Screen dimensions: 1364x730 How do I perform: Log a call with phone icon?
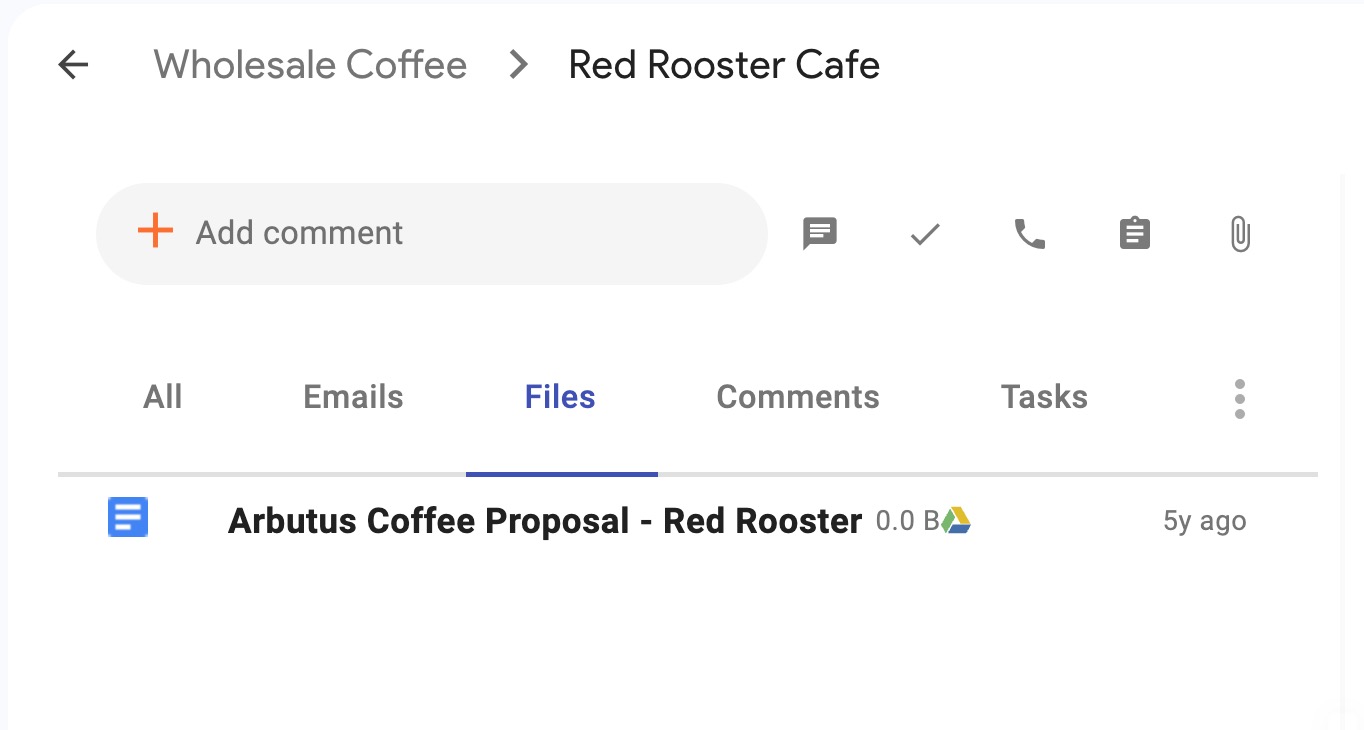(1030, 234)
